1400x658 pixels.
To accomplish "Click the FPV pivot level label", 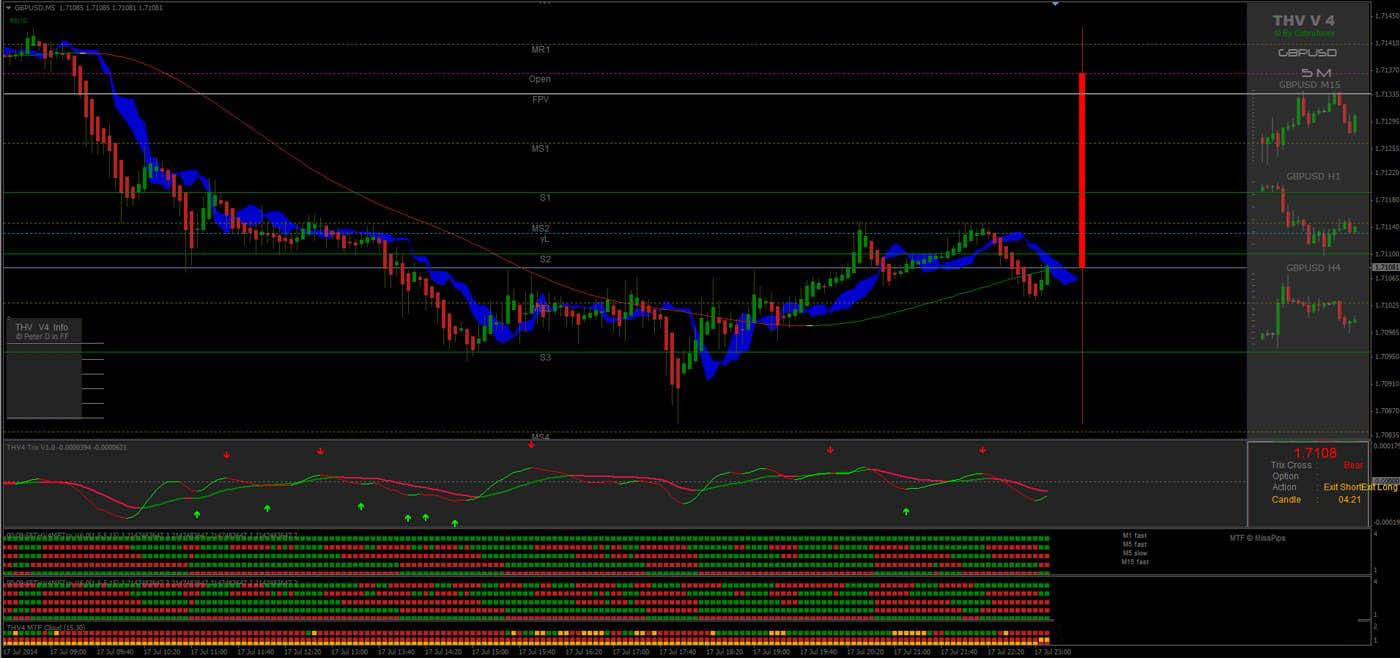I will point(540,100).
